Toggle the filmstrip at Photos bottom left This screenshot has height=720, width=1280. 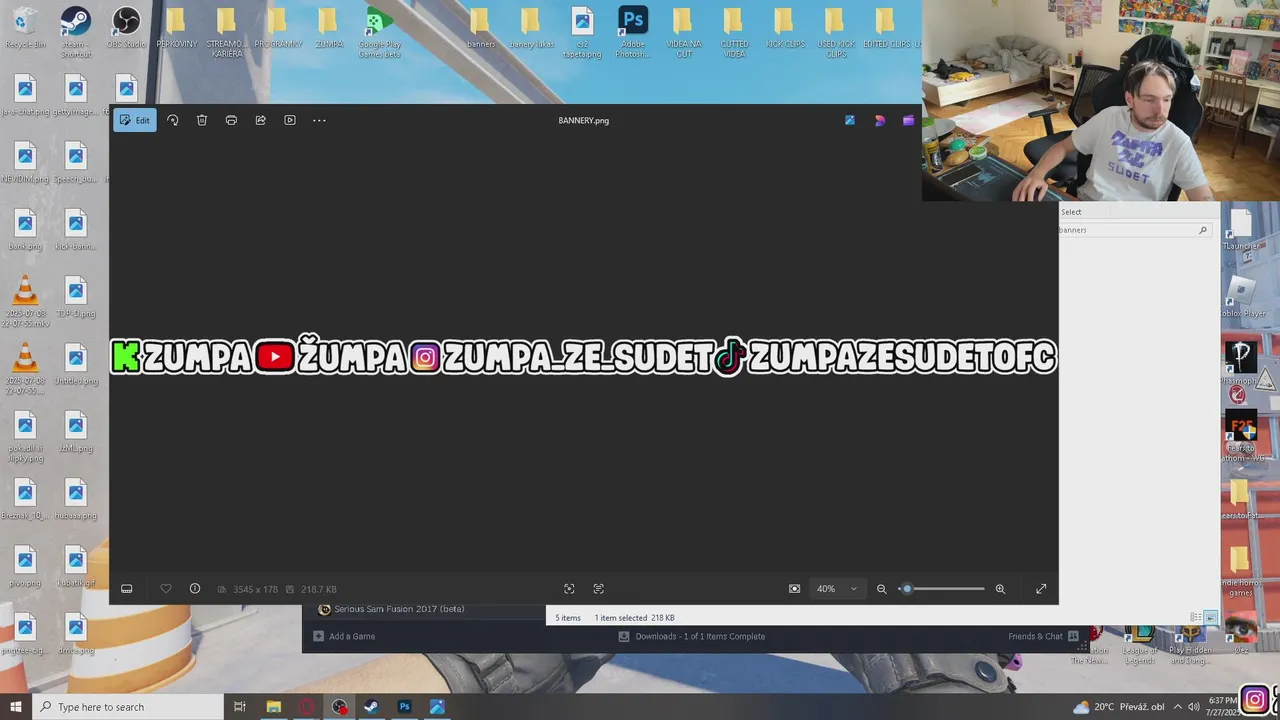pos(127,589)
